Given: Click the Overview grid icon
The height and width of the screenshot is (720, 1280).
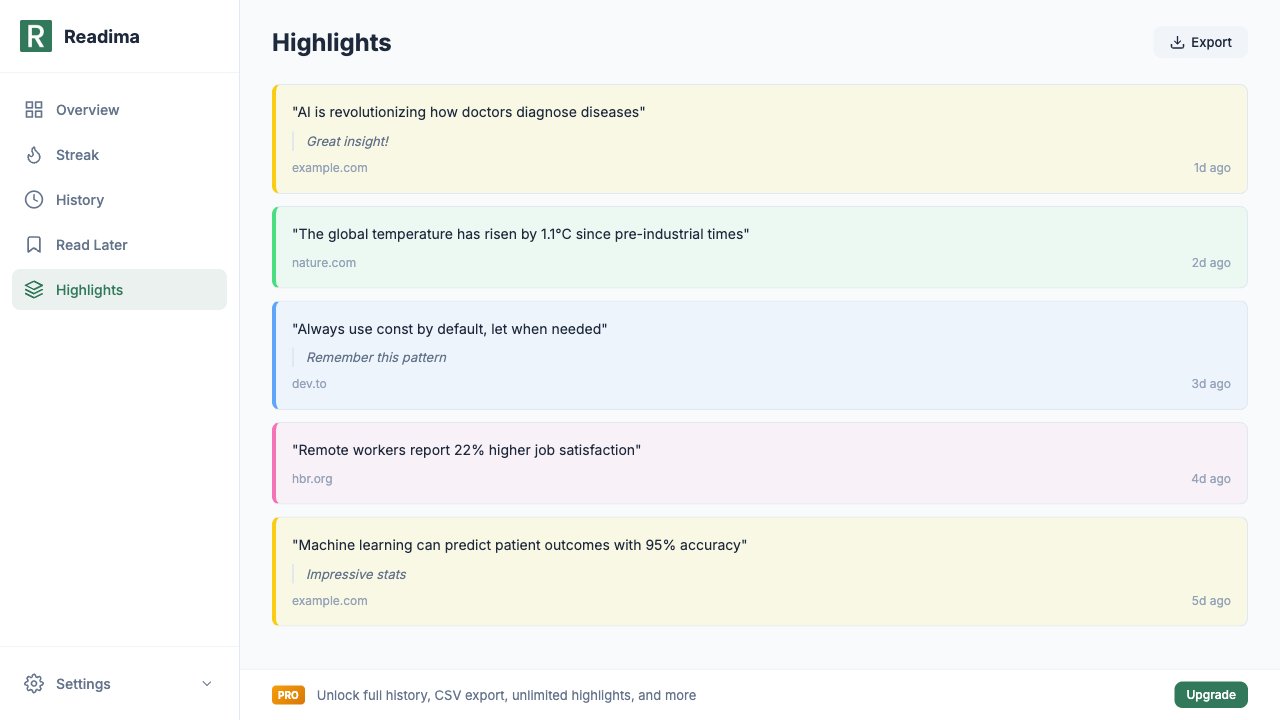Looking at the screenshot, I should click(33, 110).
